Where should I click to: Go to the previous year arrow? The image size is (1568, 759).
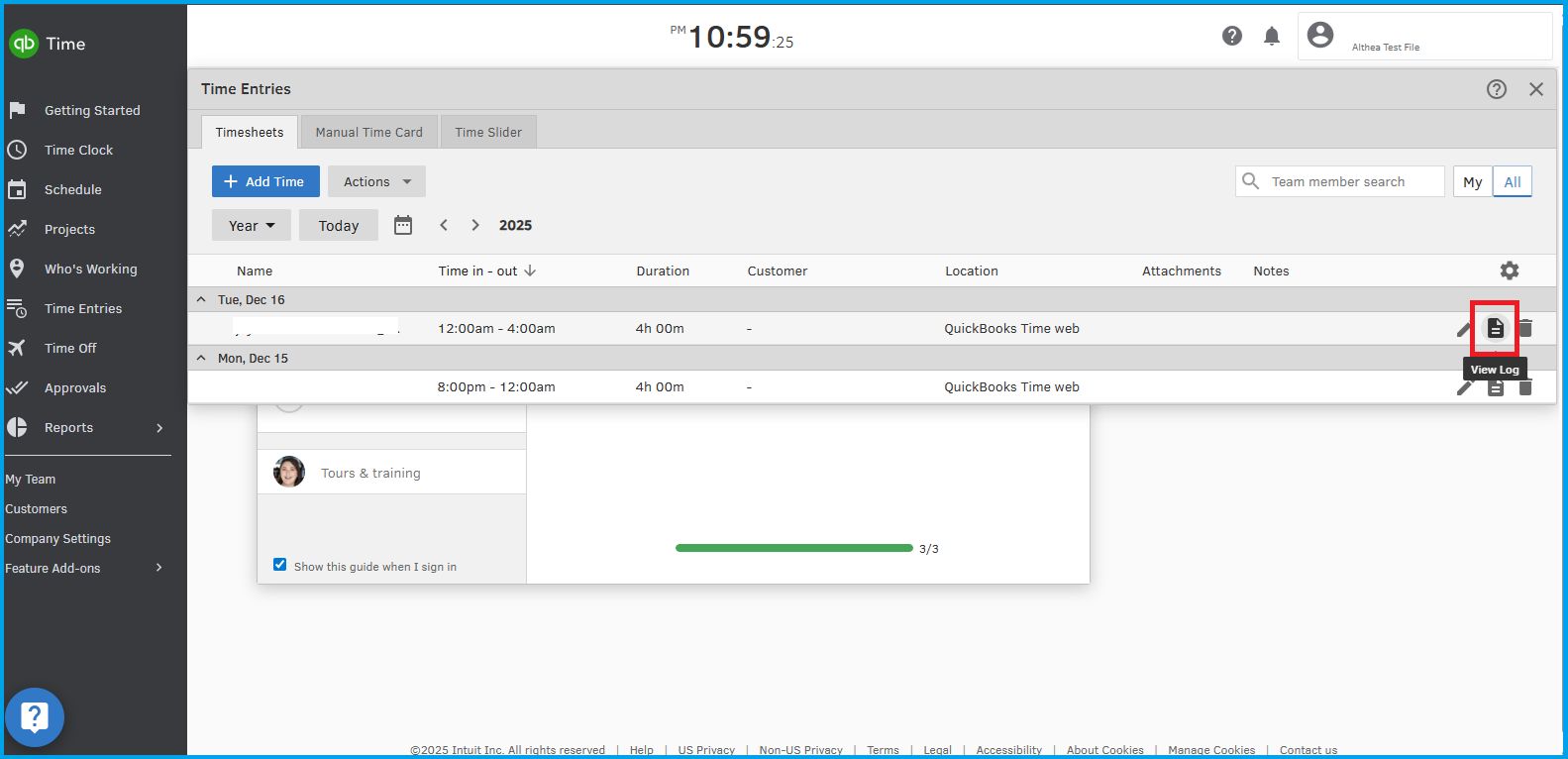[x=444, y=225]
